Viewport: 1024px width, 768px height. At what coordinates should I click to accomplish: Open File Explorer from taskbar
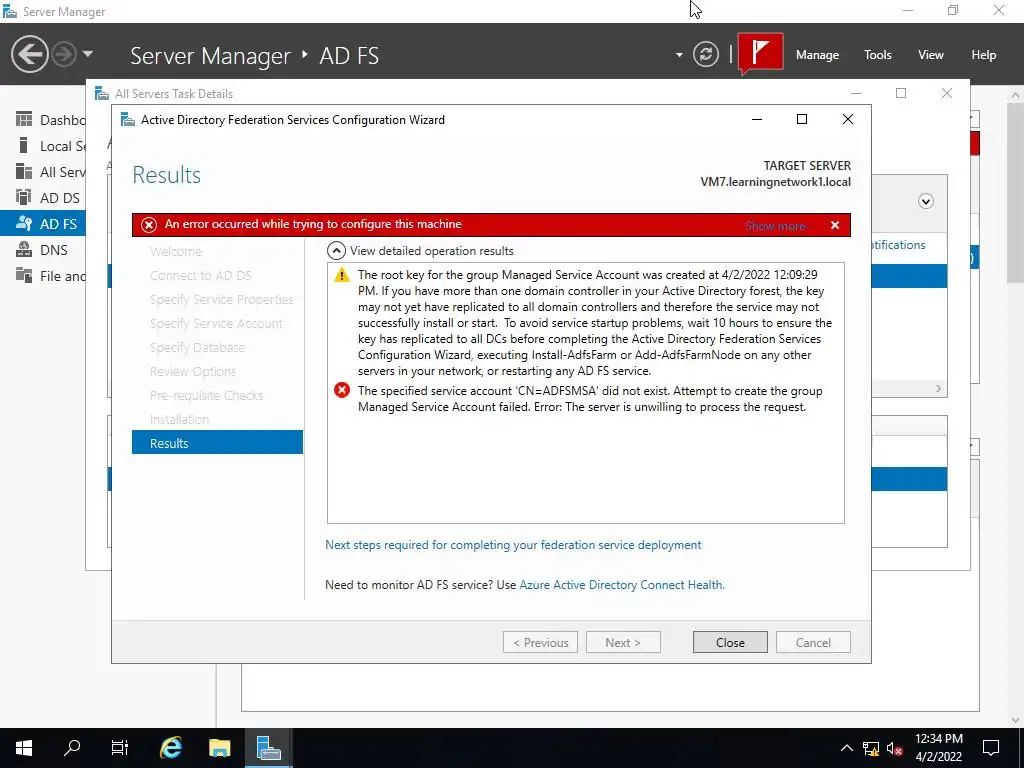tap(219, 748)
